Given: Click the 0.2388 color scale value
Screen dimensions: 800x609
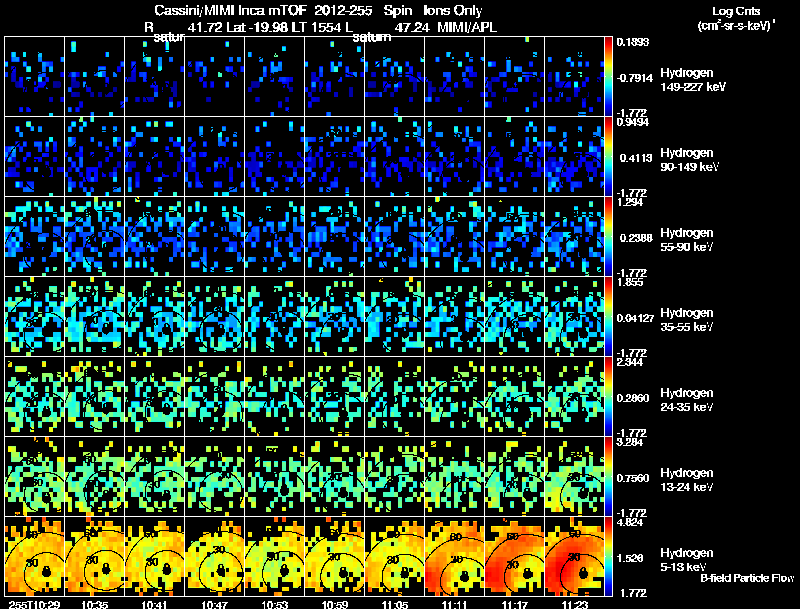Looking at the screenshot, I should pyautogui.click(x=636, y=238).
